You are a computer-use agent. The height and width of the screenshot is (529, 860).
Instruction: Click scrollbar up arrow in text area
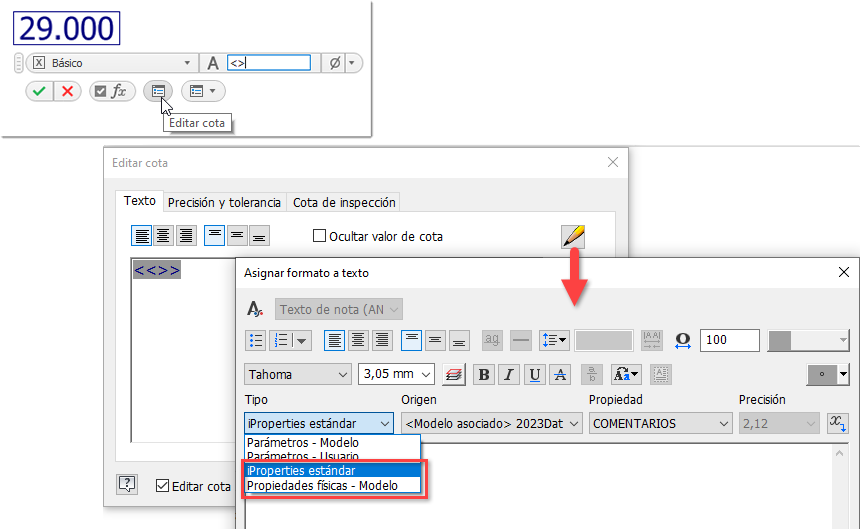point(839,453)
